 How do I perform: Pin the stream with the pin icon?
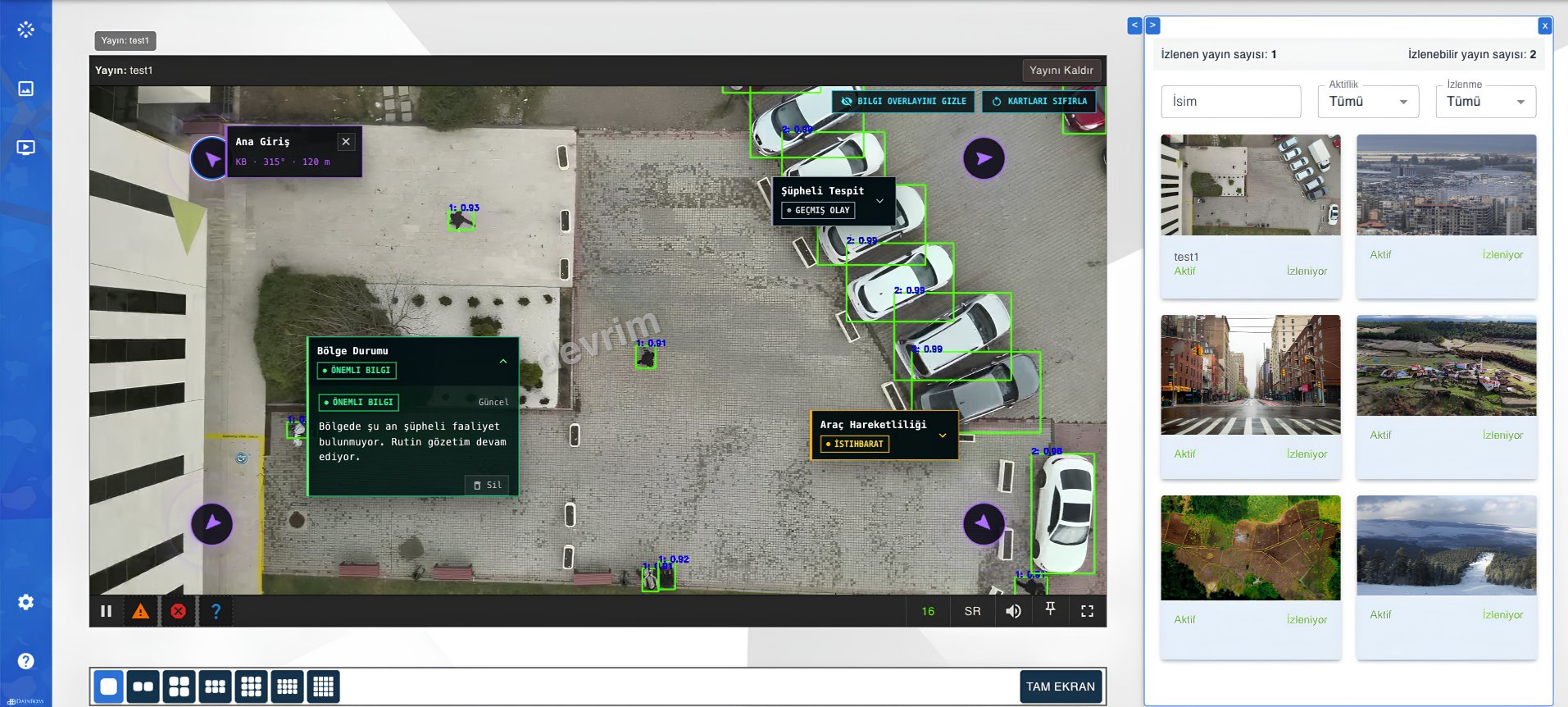click(x=1050, y=609)
